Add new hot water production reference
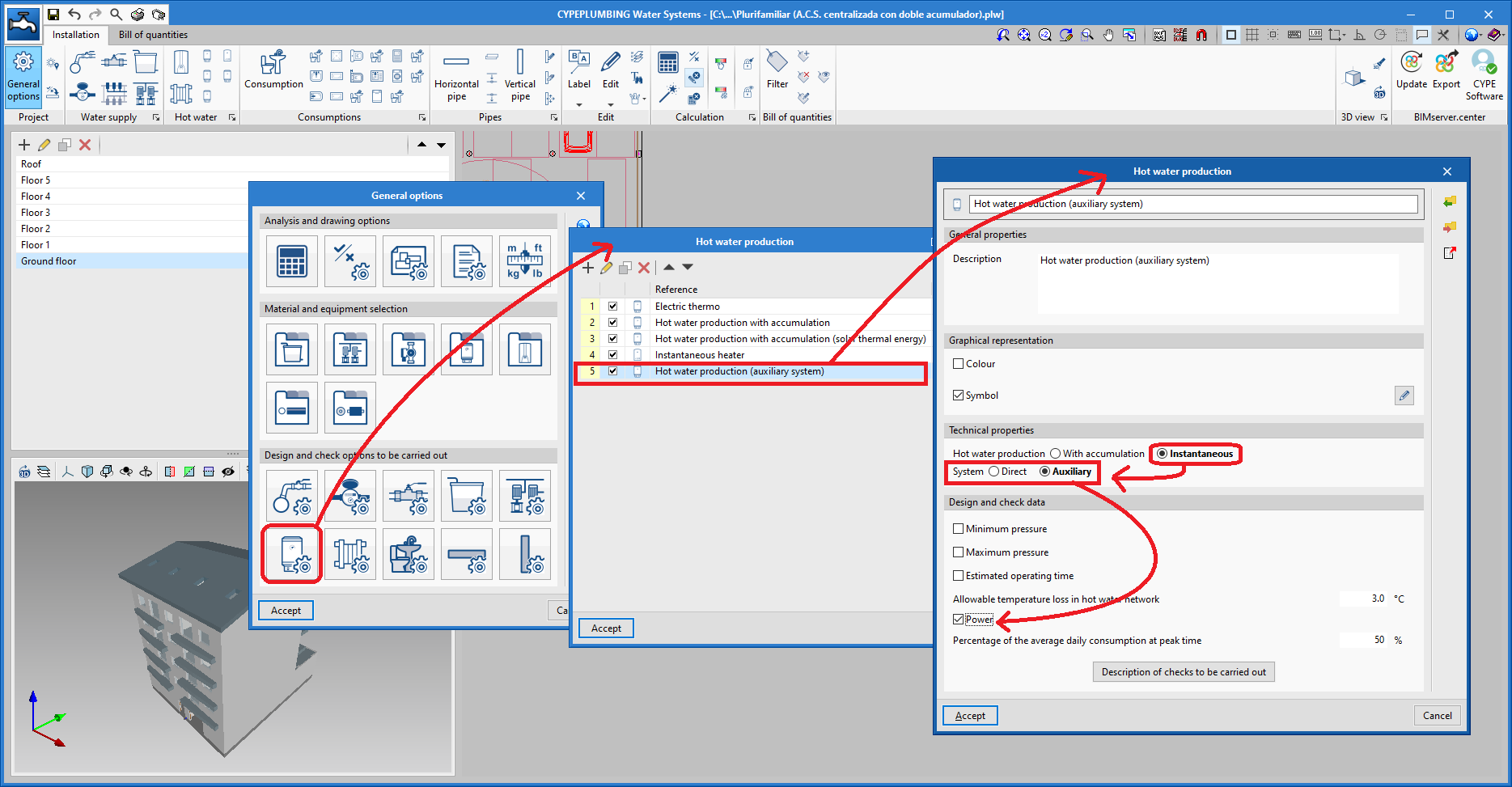 tap(588, 268)
